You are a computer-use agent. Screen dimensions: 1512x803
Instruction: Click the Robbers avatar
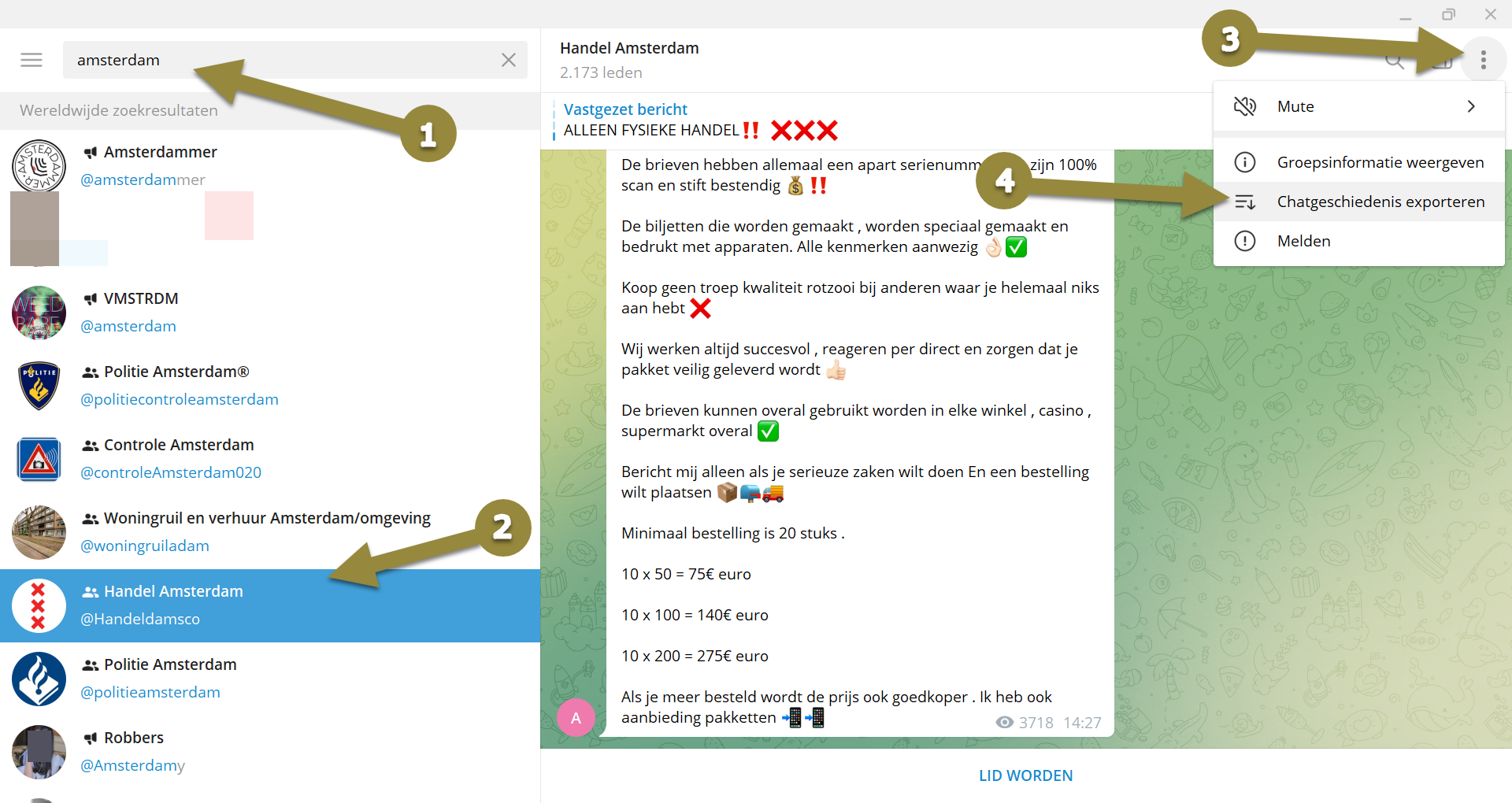point(39,752)
